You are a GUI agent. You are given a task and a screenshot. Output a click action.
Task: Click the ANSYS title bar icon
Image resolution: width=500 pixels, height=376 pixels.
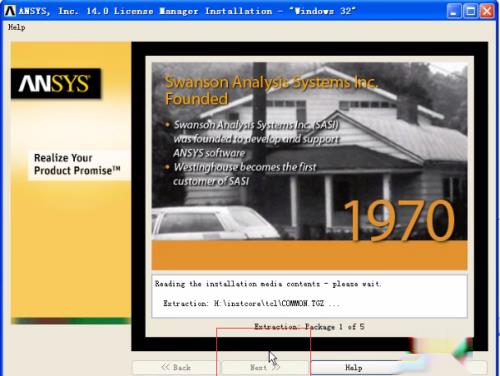click(10, 11)
